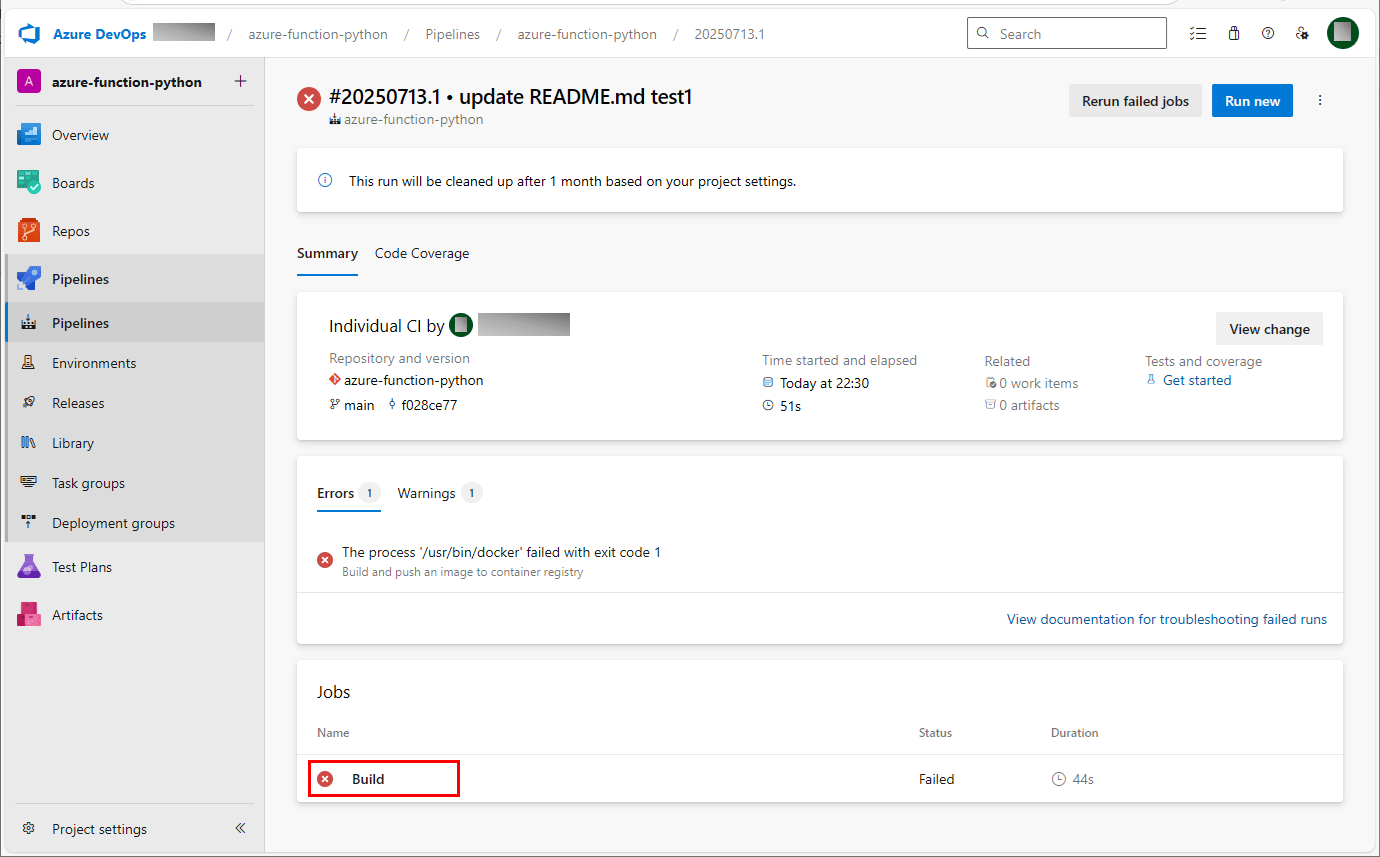Click the Run new button
Viewport: 1380px width, 857px height.
pos(1252,101)
